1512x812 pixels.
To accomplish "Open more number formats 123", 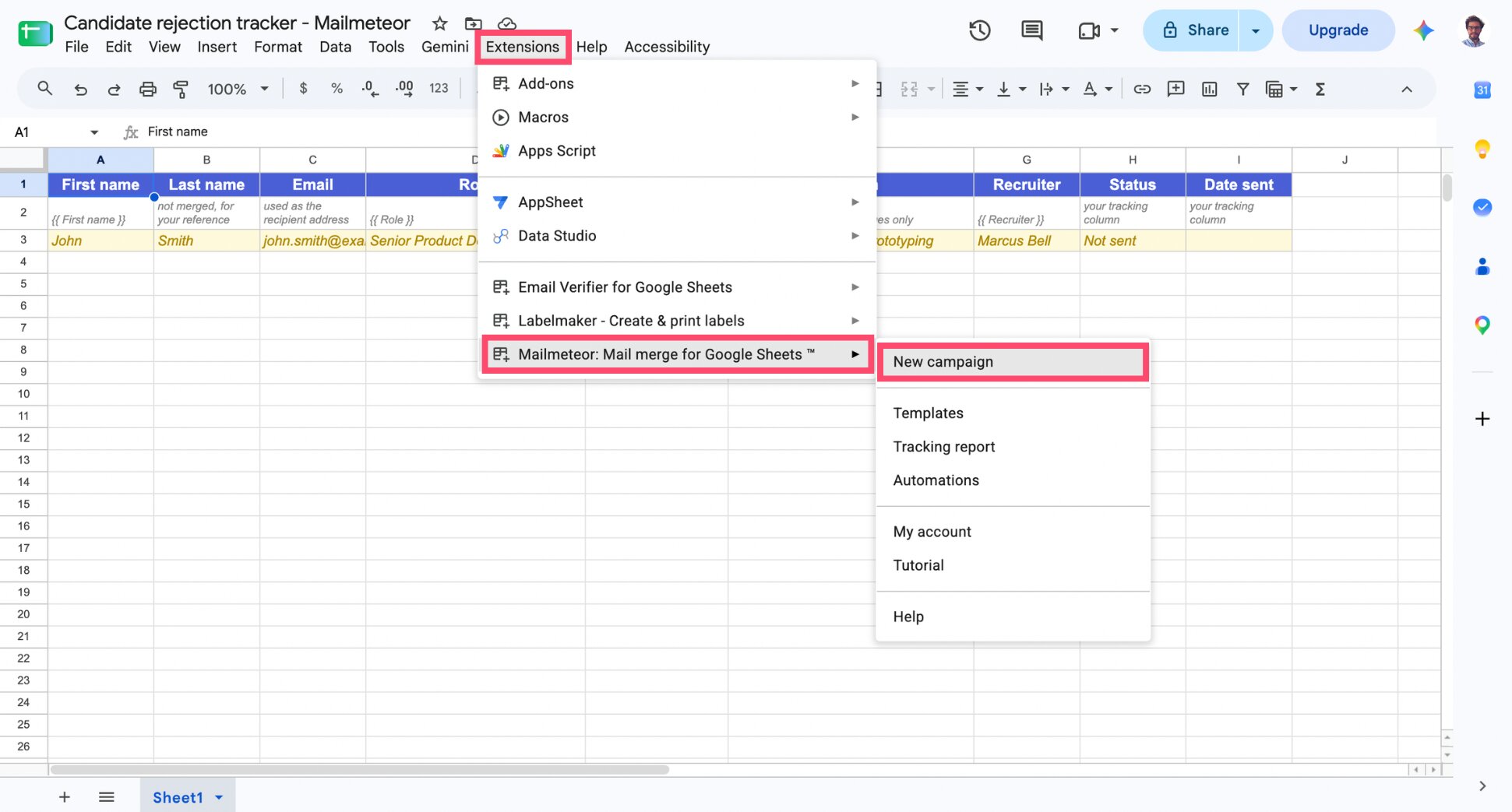I will tap(439, 89).
